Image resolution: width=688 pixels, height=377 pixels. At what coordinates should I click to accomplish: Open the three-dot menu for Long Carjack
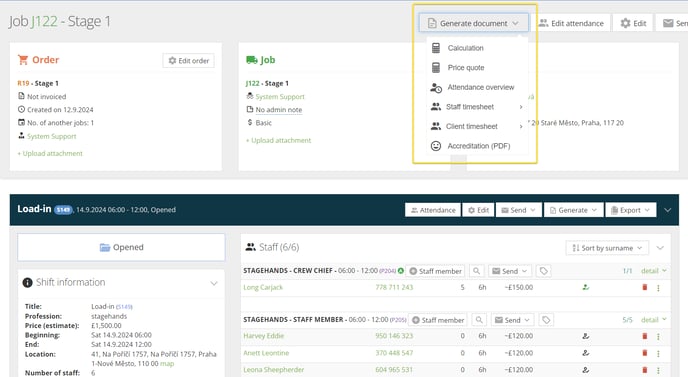coord(658,288)
